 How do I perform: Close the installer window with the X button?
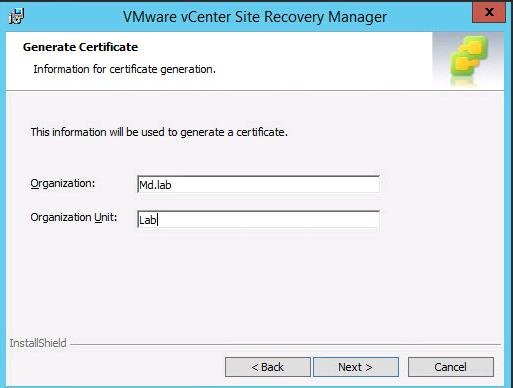(489, 13)
